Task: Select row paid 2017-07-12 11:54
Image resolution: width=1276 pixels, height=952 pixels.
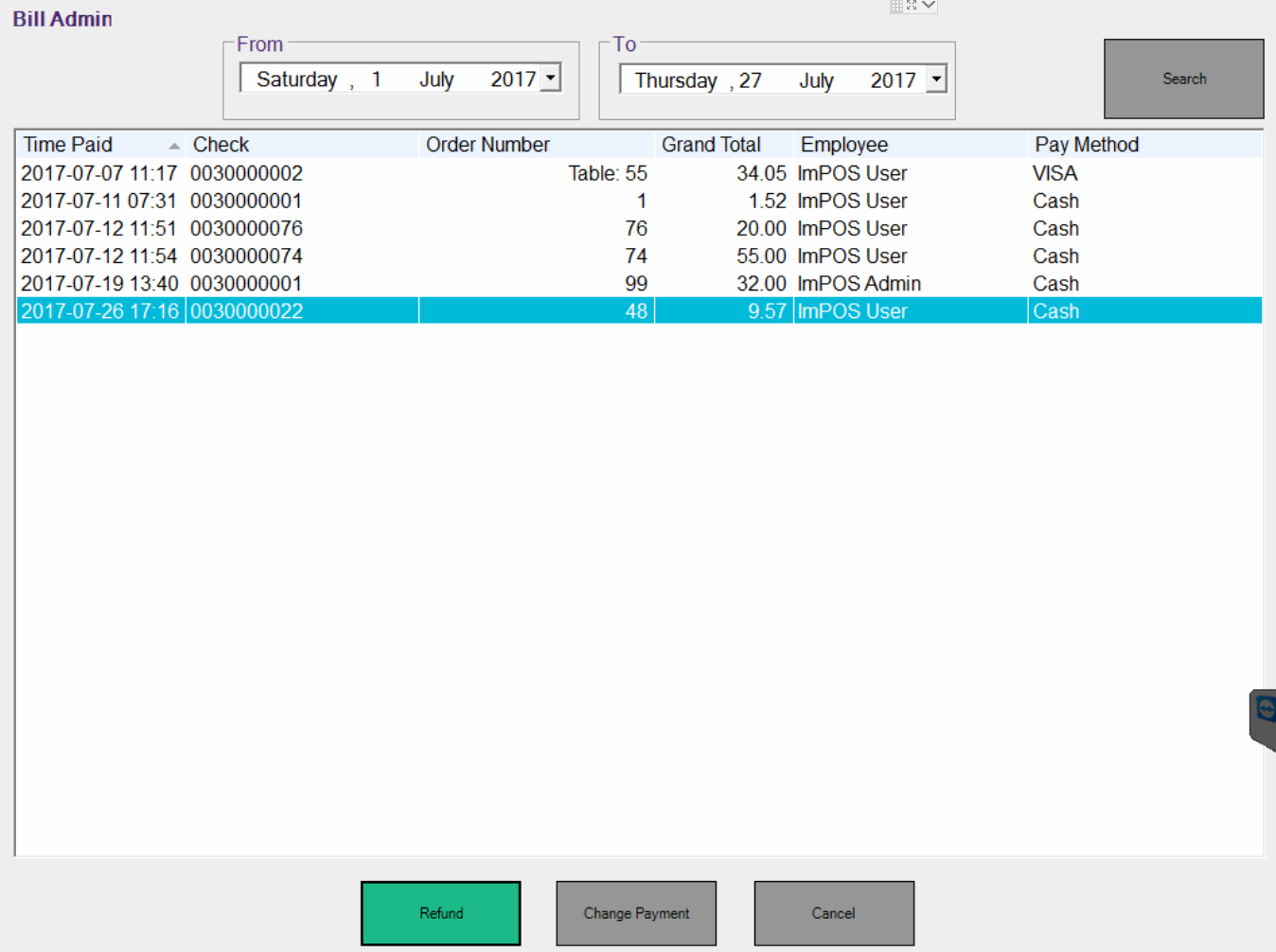Action: pos(639,256)
